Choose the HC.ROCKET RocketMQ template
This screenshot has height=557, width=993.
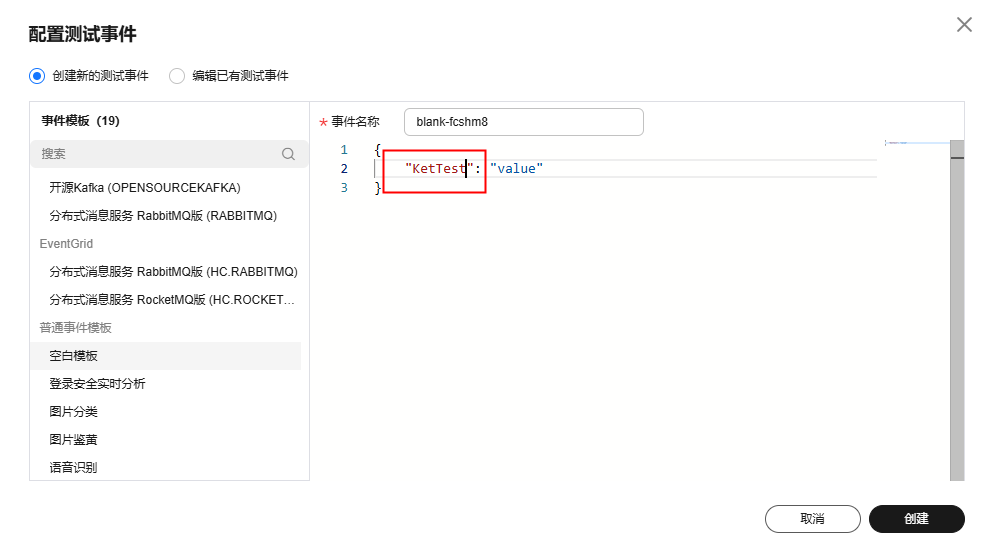point(173,300)
